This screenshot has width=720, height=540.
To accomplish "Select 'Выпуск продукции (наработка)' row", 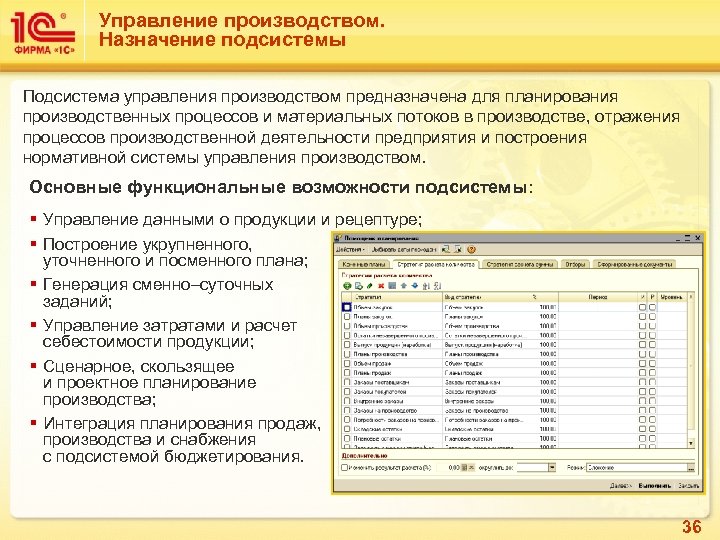I will 514,345.
